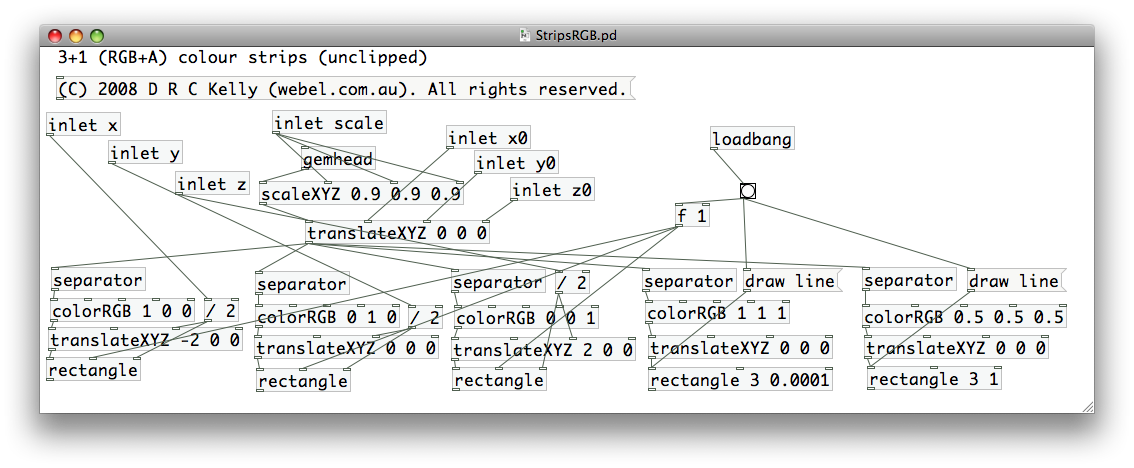Click the green zoom window button

96,35
